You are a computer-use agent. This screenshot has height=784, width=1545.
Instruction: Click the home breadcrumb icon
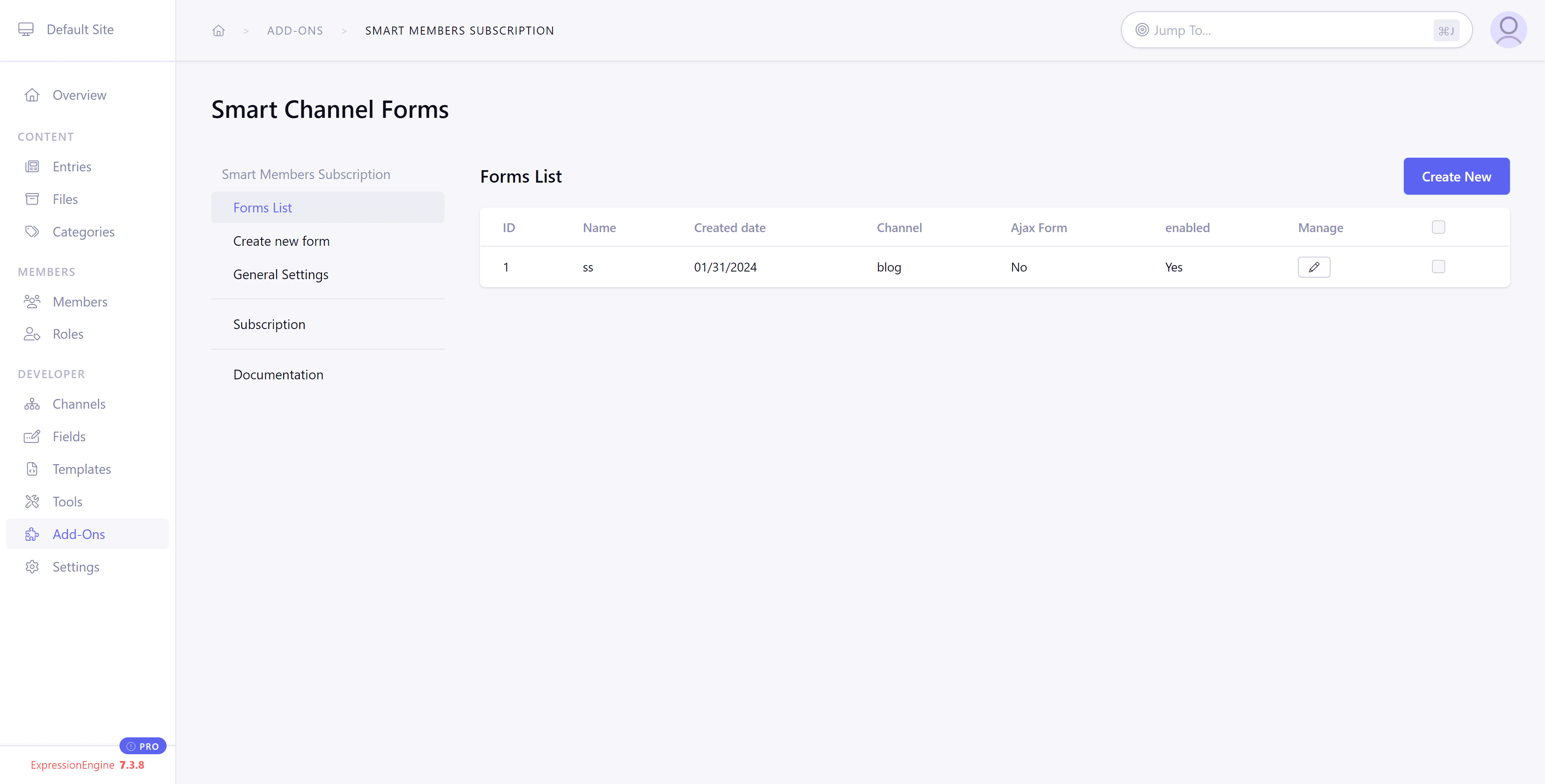point(218,31)
